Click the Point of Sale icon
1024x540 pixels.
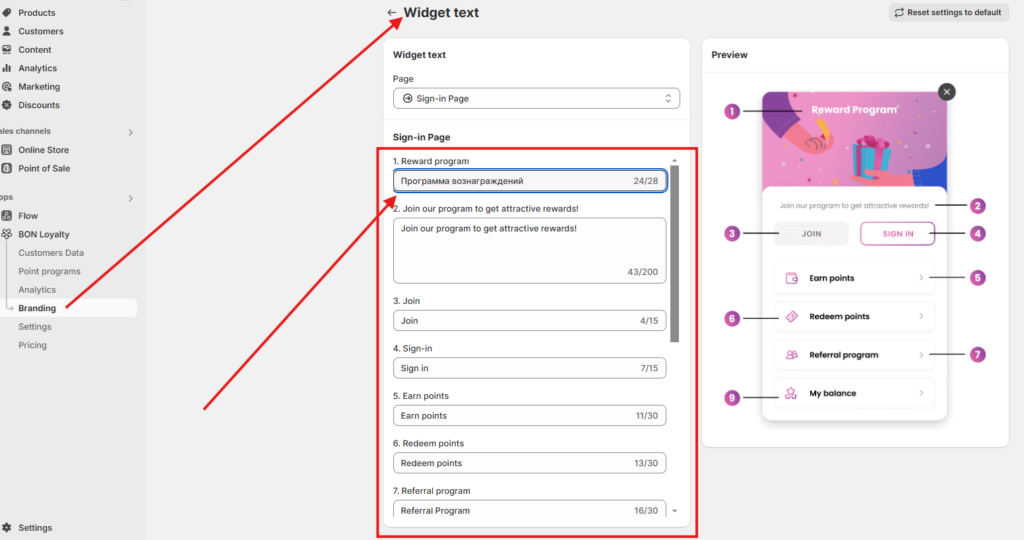[x=7, y=168]
